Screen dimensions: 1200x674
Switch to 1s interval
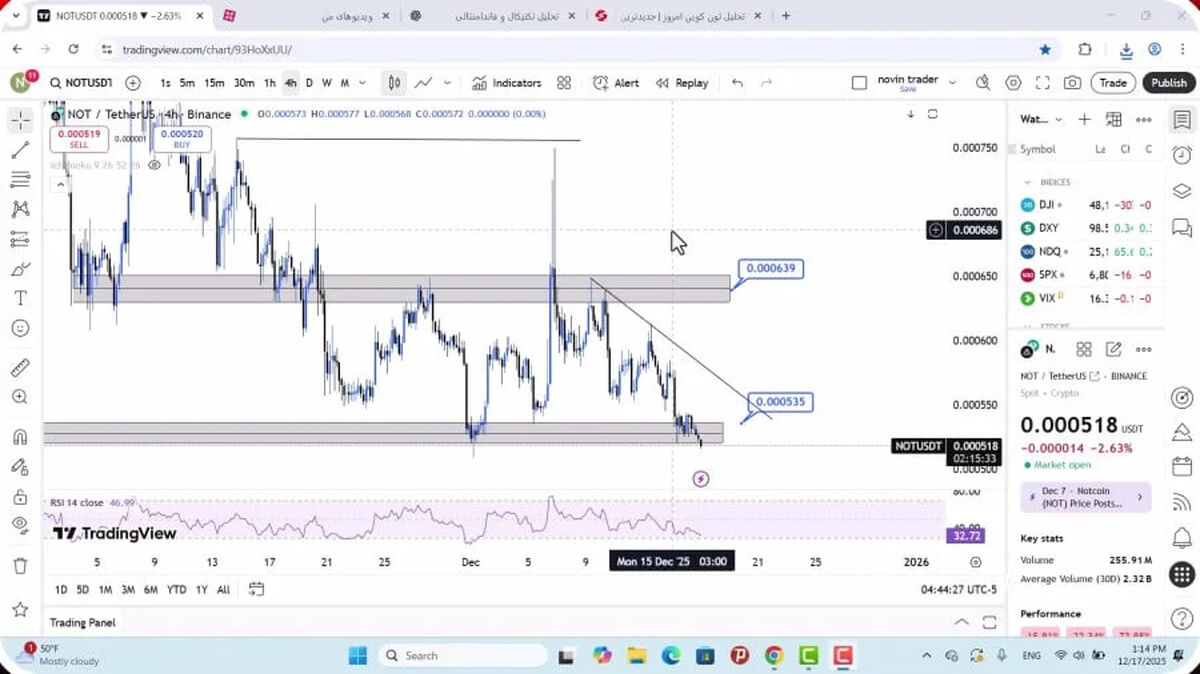(165, 83)
